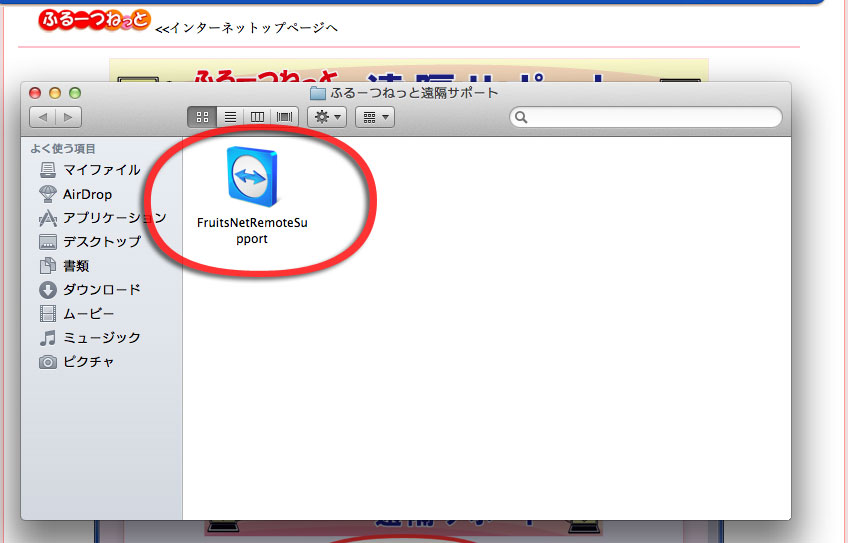The height and width of the screenshot is (543, 848).
Task: Click the よく使う項目 sidebar header
Action: [x=63, y=149]
